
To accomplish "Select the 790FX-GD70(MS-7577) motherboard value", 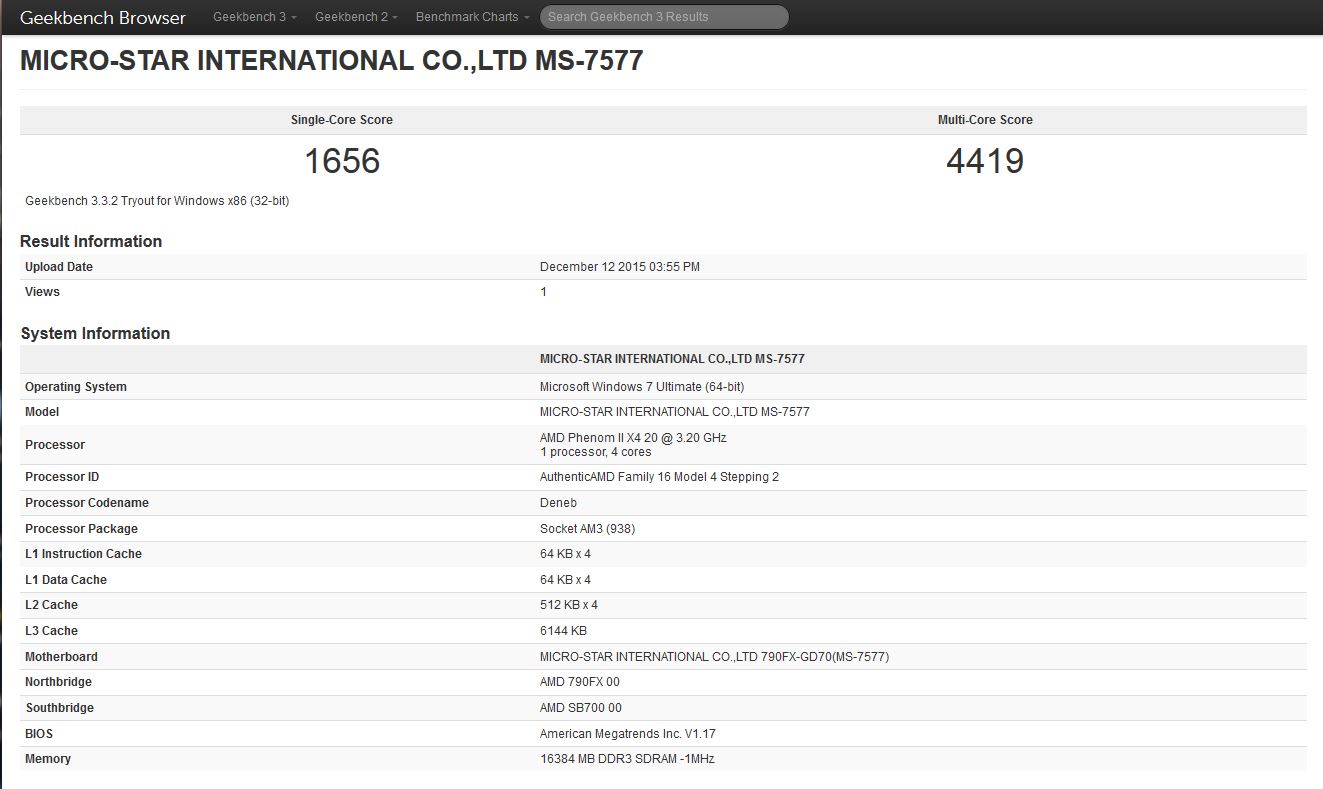I will [714, 657].
